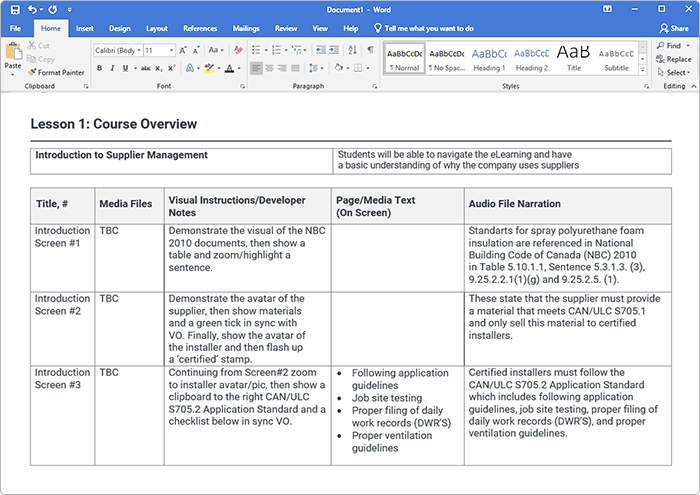Viewport: 700px width, 495px height.
Task: Insert a bulleted list
Action: pos(256,50)
